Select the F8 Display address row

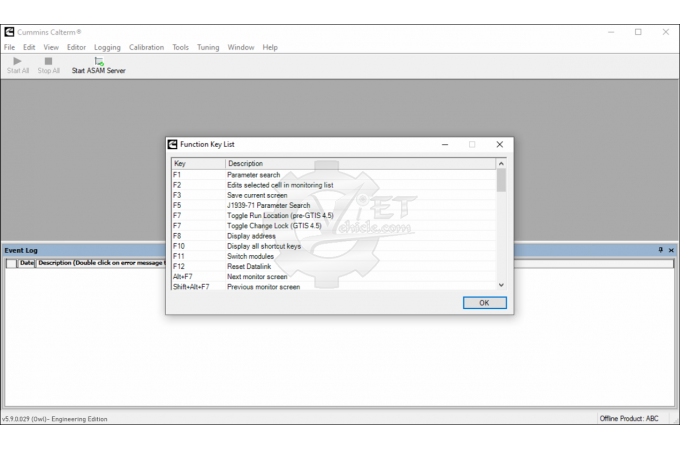tap(333, 236)
